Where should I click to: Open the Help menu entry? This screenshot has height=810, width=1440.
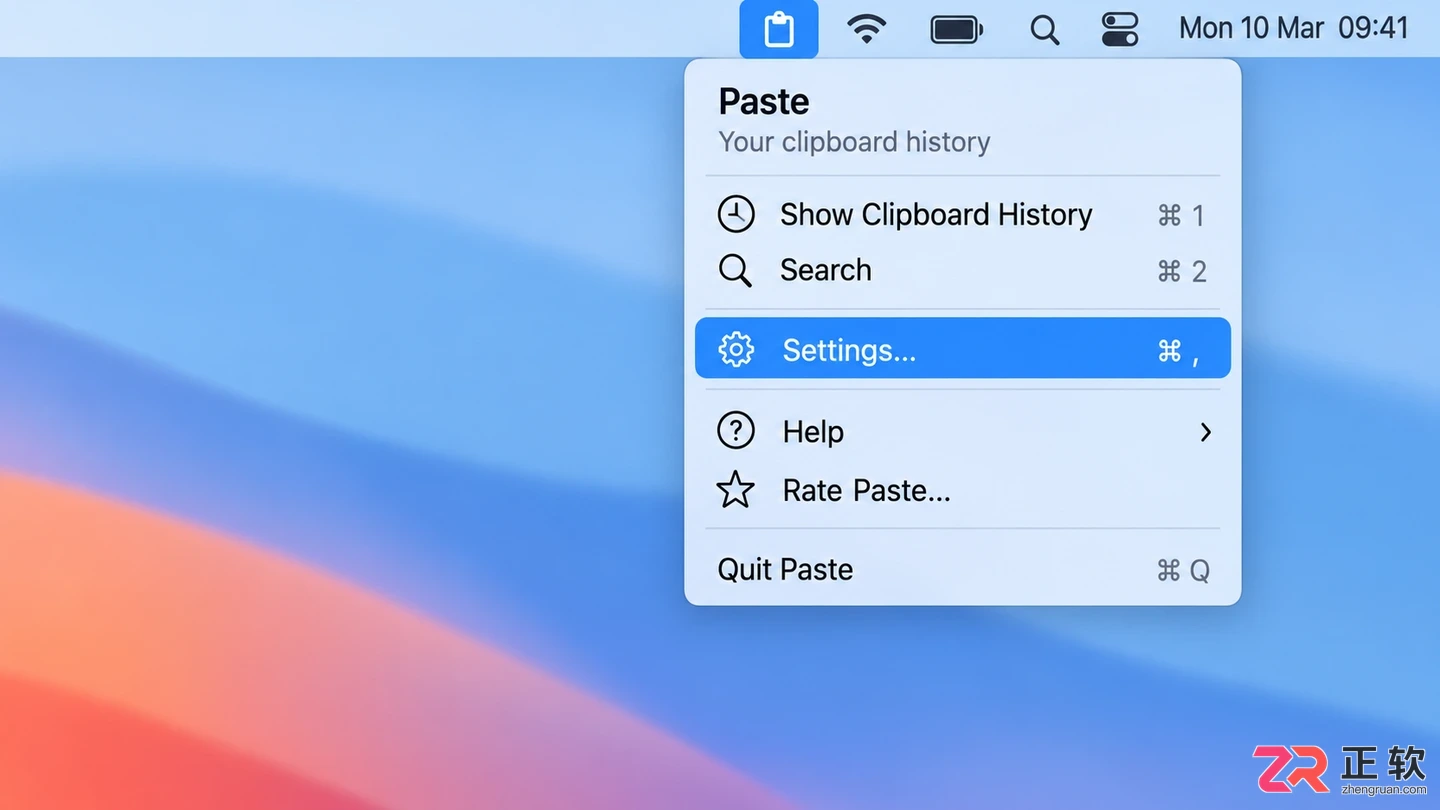962,431
